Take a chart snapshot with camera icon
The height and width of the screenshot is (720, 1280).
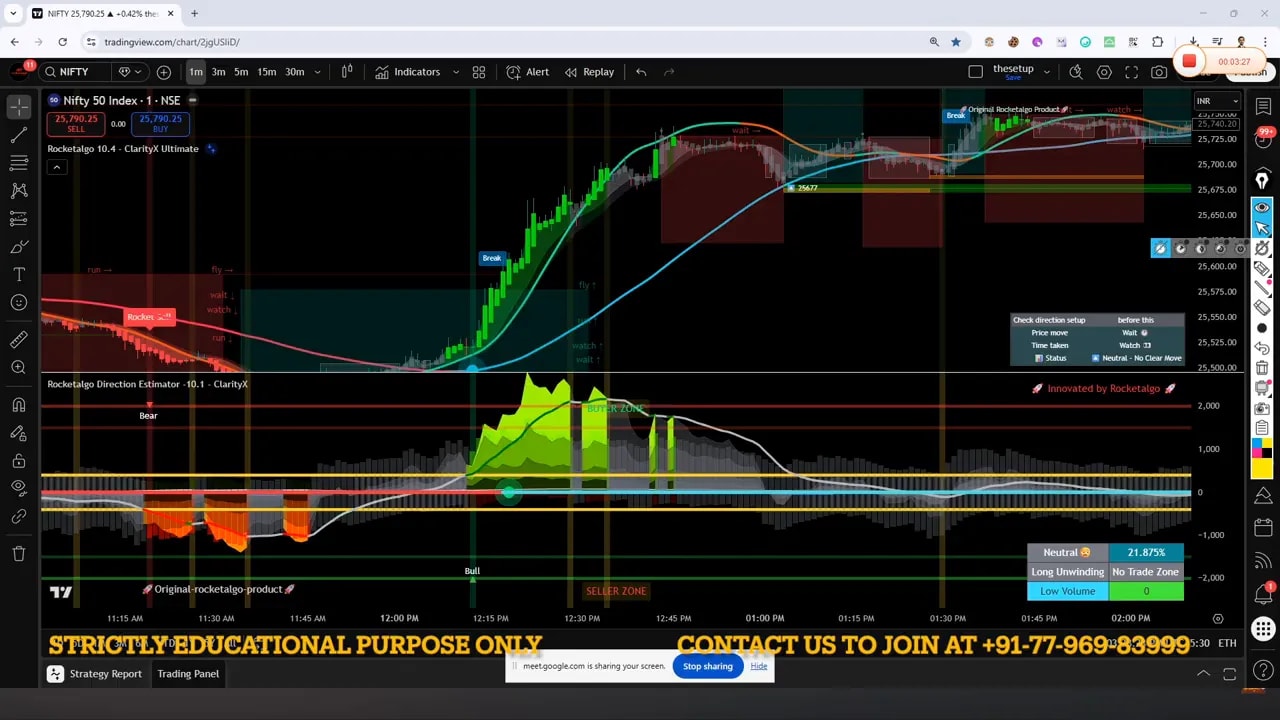[x=1159, y=72]
